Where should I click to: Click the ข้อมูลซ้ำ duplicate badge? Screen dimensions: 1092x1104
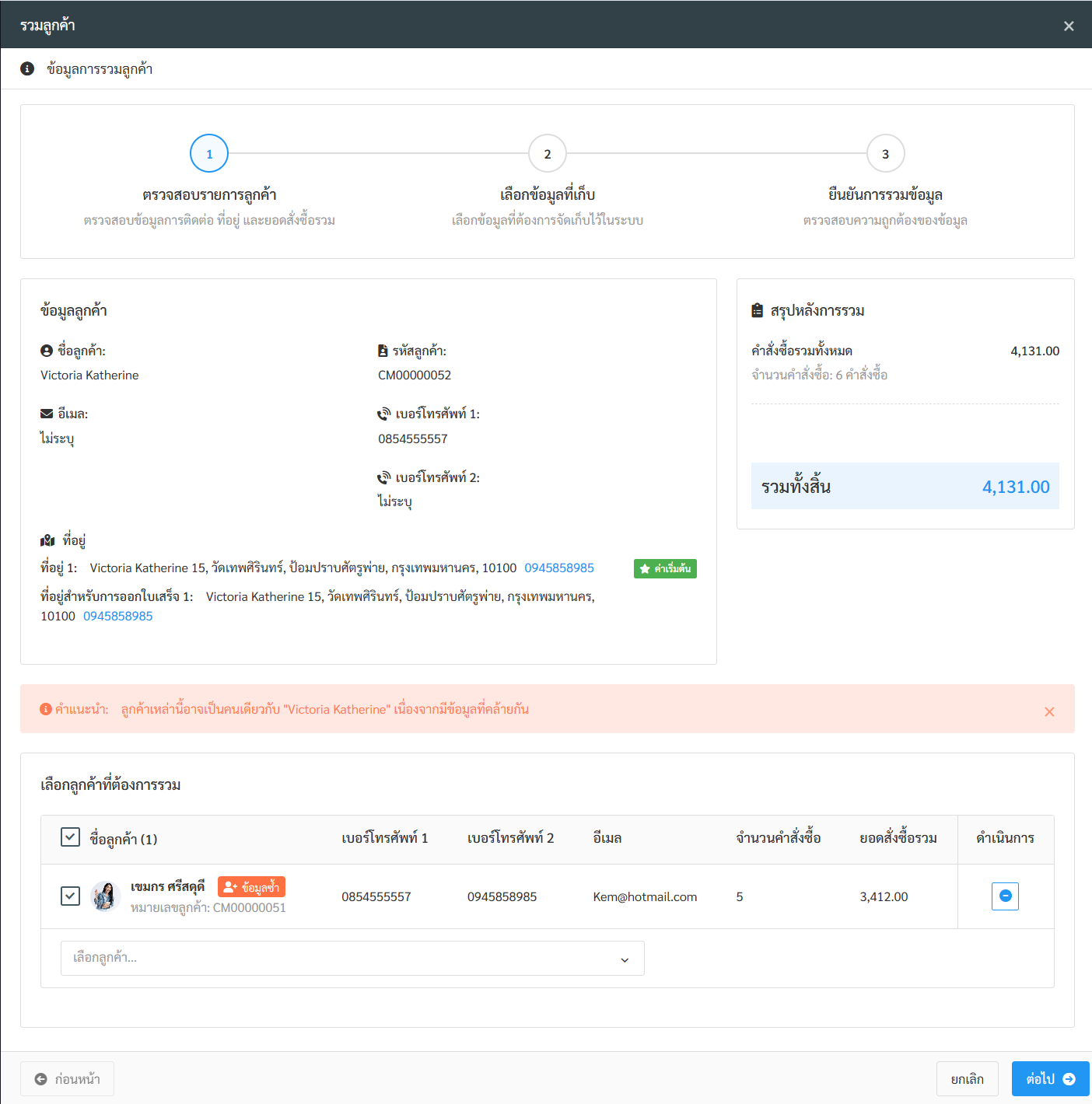[251, 887]
